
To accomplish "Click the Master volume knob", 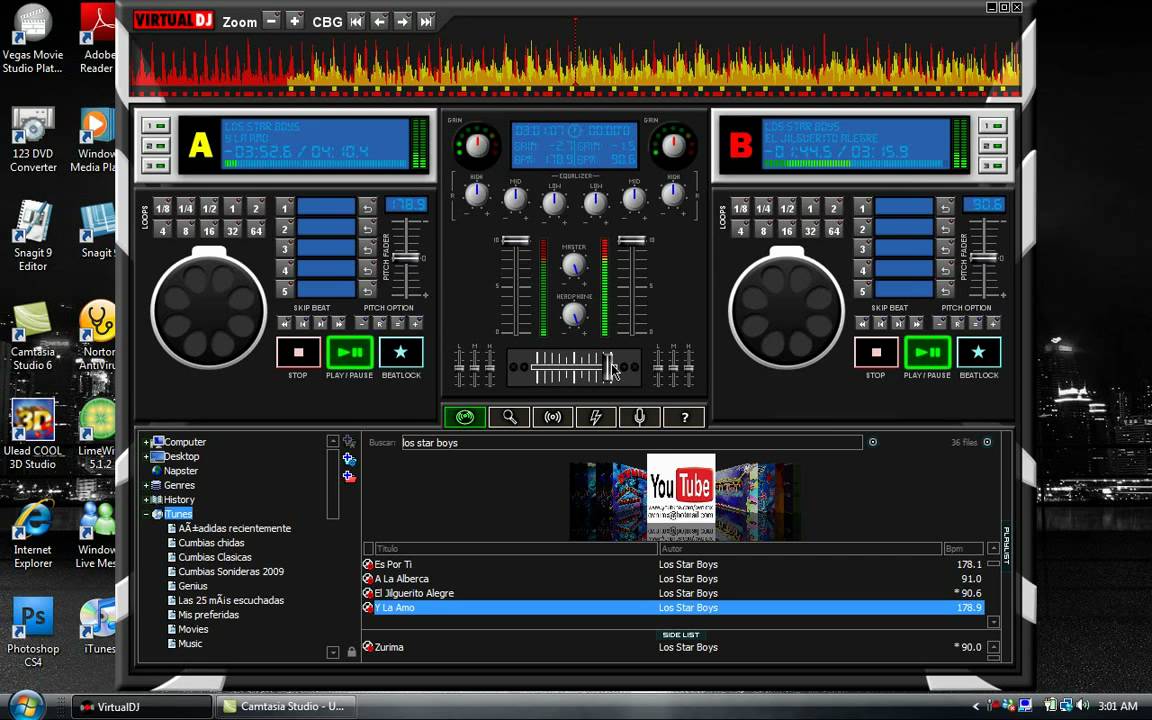I will coord(574,264).
